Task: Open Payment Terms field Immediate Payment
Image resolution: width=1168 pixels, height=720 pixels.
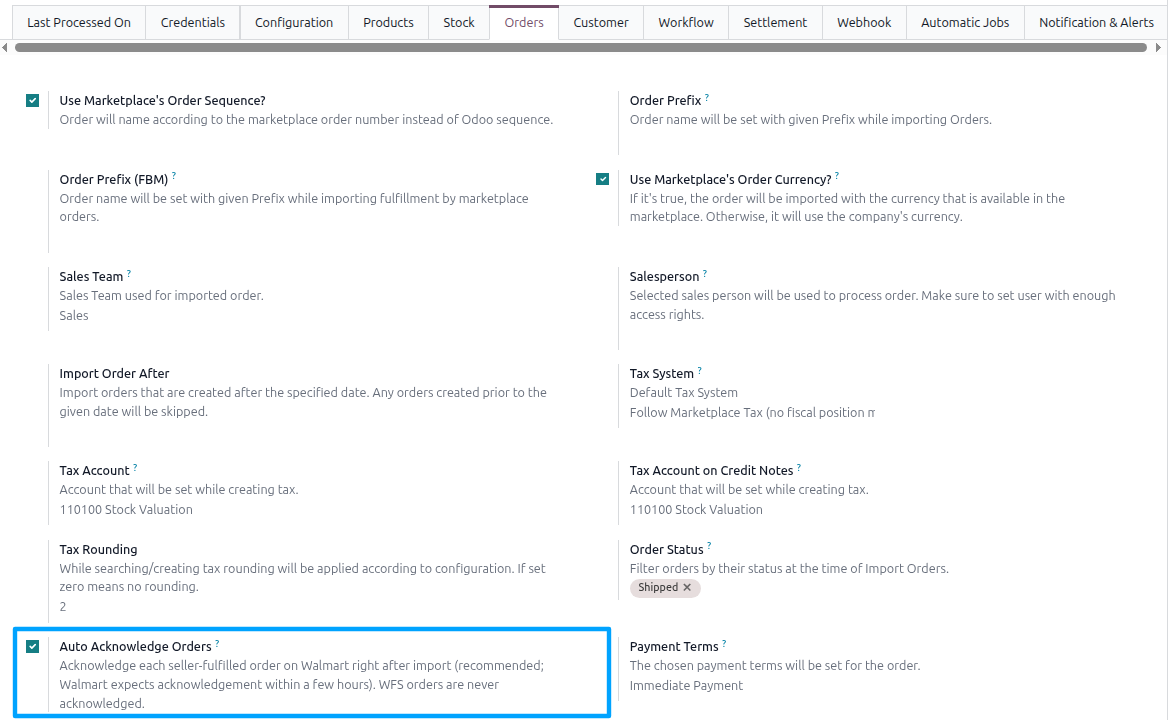Action: (x=686, y=686)
